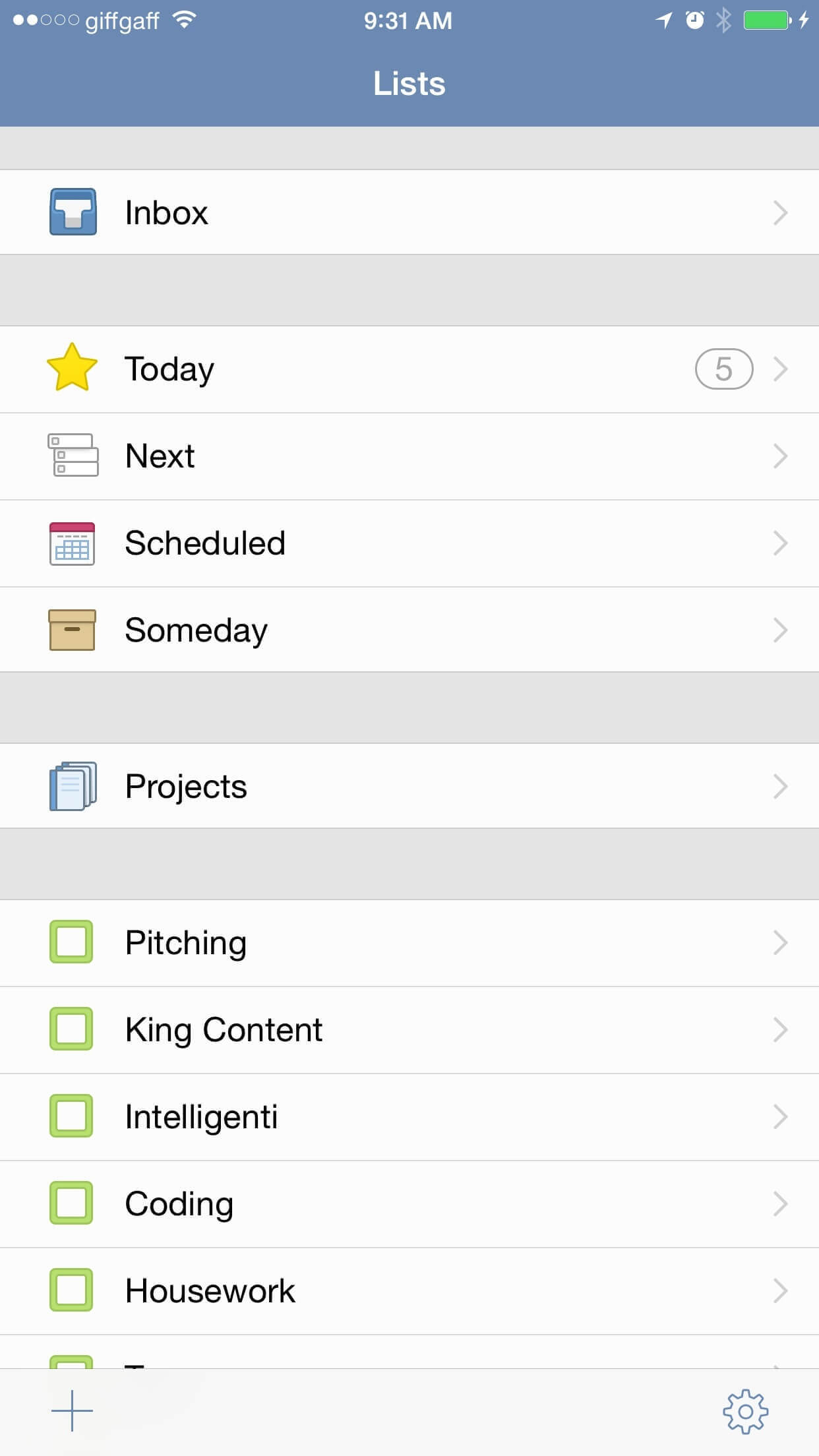Open the Scheduled list
The height and width of the screenshot is (1456, 819).
click(205, 543)
